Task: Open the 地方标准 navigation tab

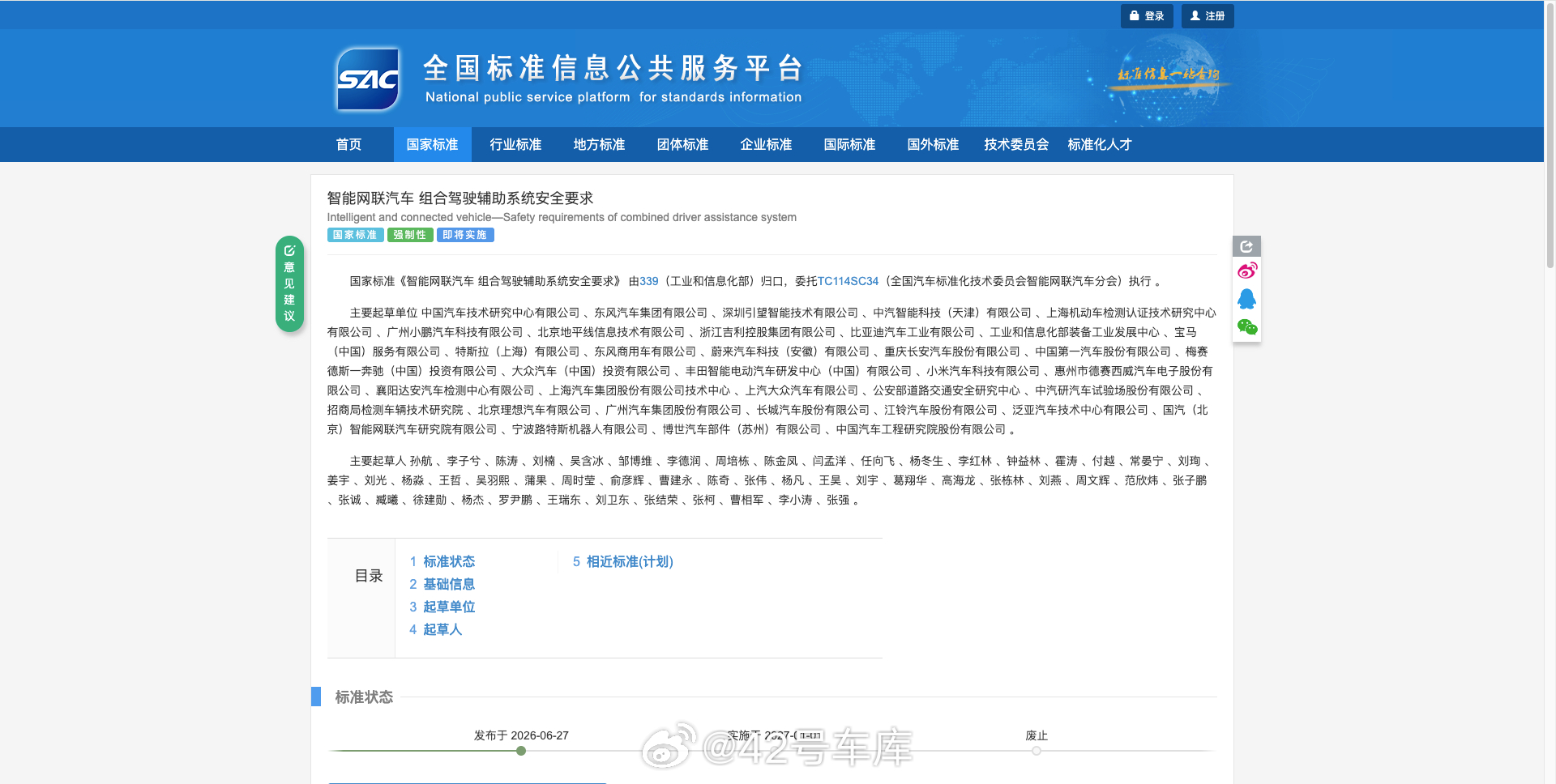Action: click(x=599, y=144)
